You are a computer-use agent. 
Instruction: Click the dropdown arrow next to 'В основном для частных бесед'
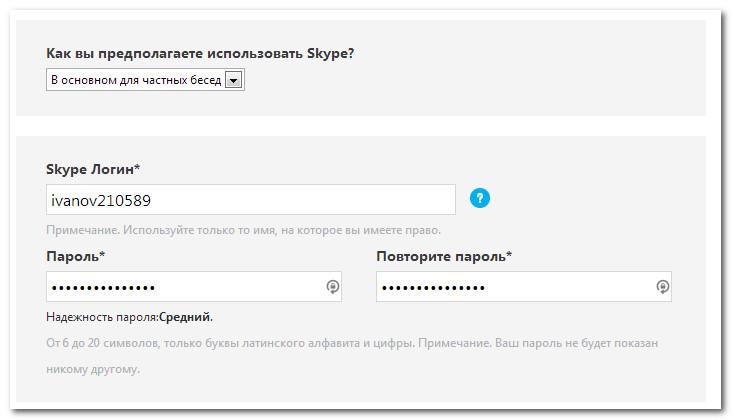point(234,80)
